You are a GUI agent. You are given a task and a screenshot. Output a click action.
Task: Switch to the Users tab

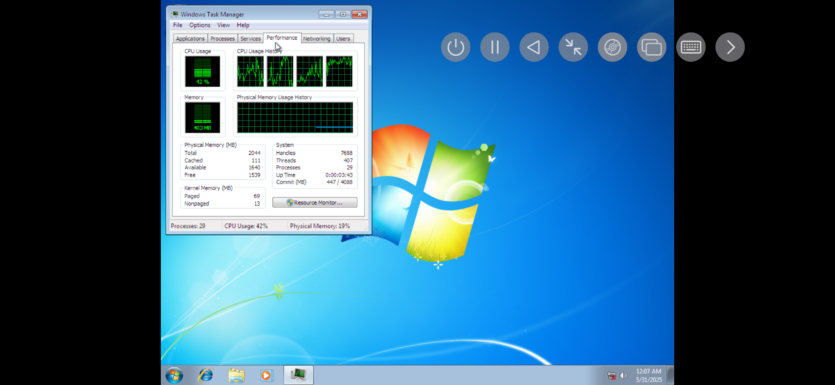tap(343, 38)
